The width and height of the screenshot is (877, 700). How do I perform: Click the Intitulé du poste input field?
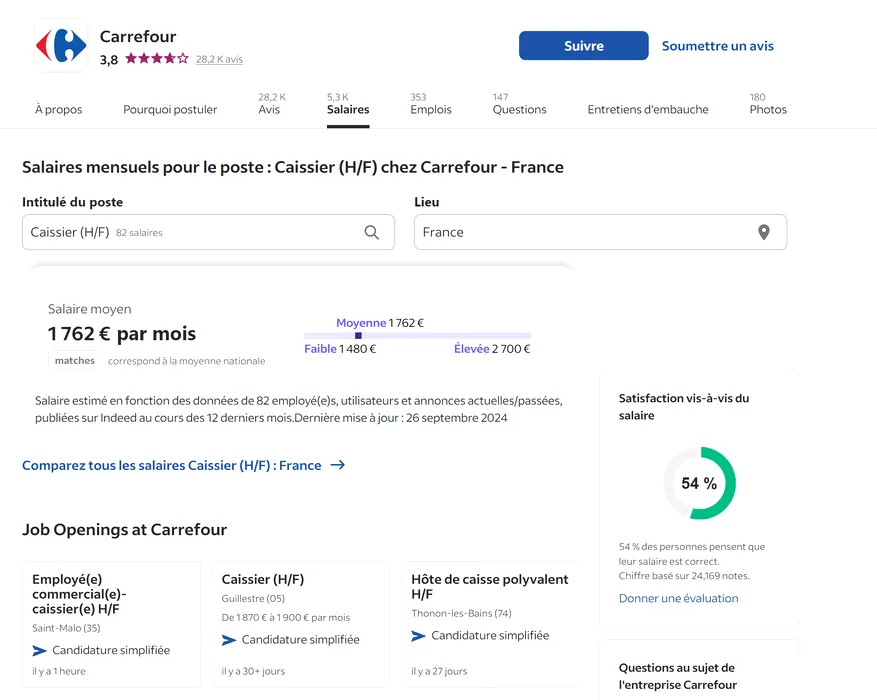pos(190,232)
